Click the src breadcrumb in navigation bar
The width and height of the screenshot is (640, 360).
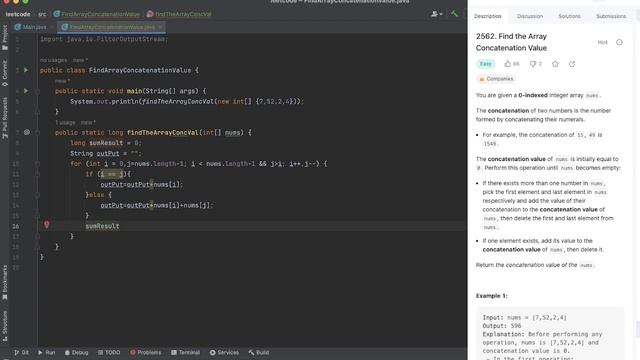point(42,14)
